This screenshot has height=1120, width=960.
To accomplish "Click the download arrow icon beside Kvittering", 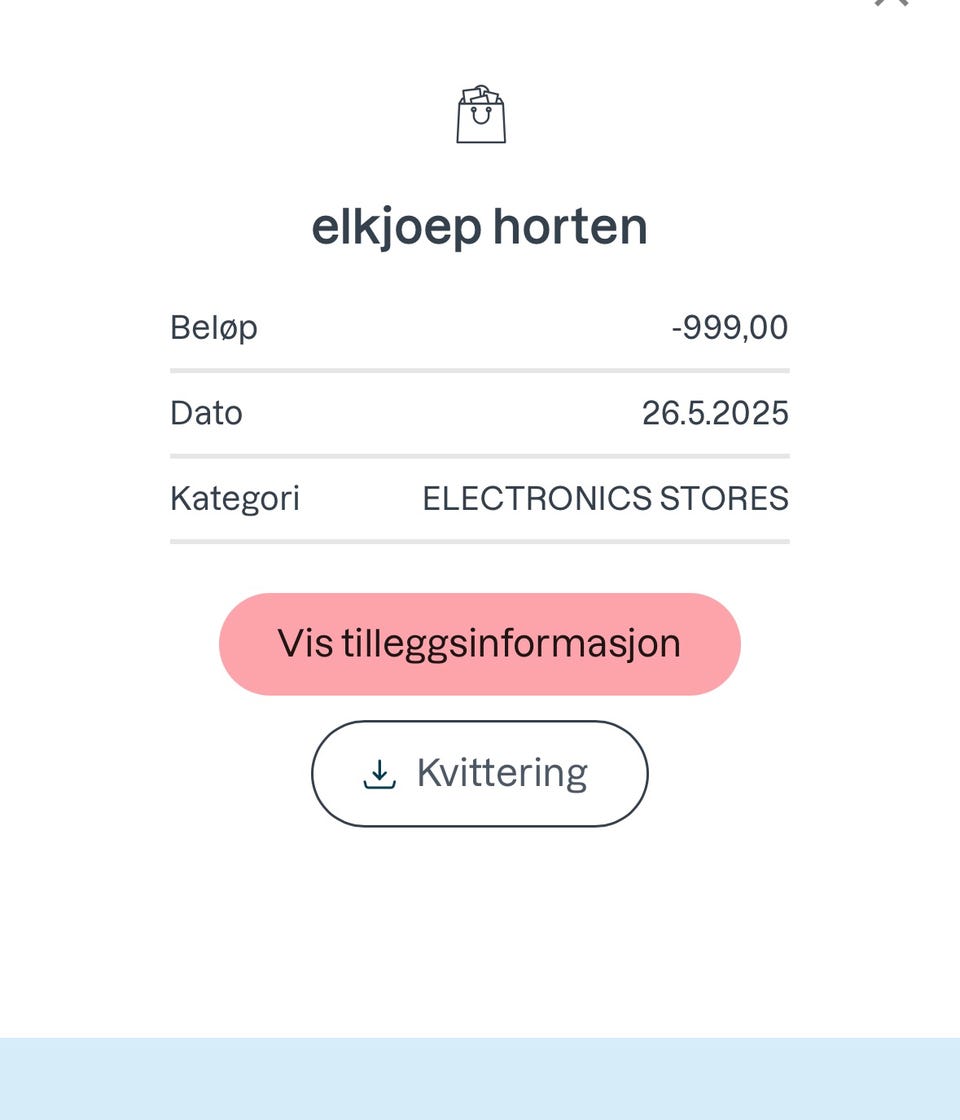I will [x=379, y=774].
